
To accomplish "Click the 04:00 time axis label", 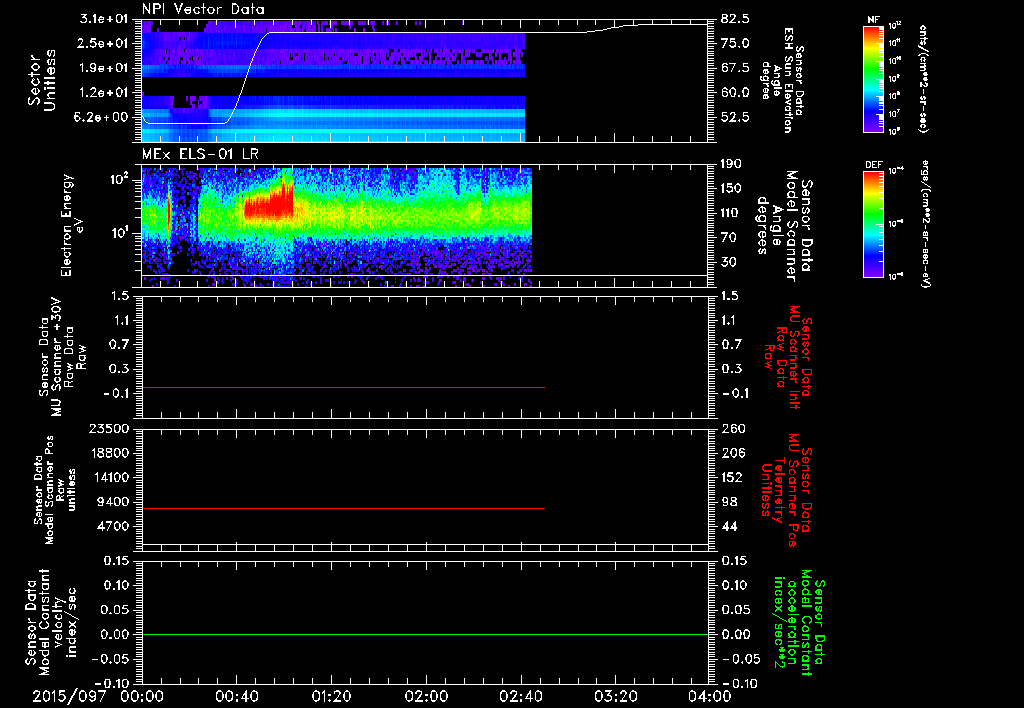I will pyautogui.click(x=710, y=696).
